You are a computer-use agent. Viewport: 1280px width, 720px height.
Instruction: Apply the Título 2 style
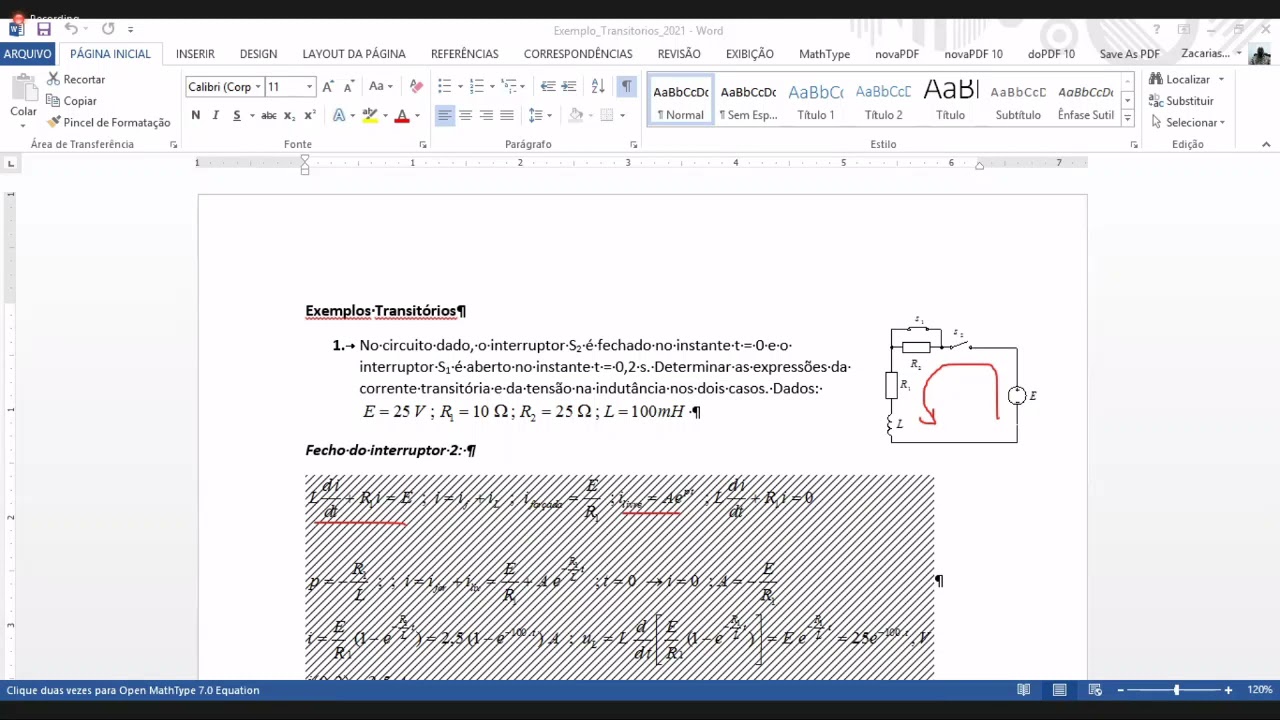pos(884,101)
